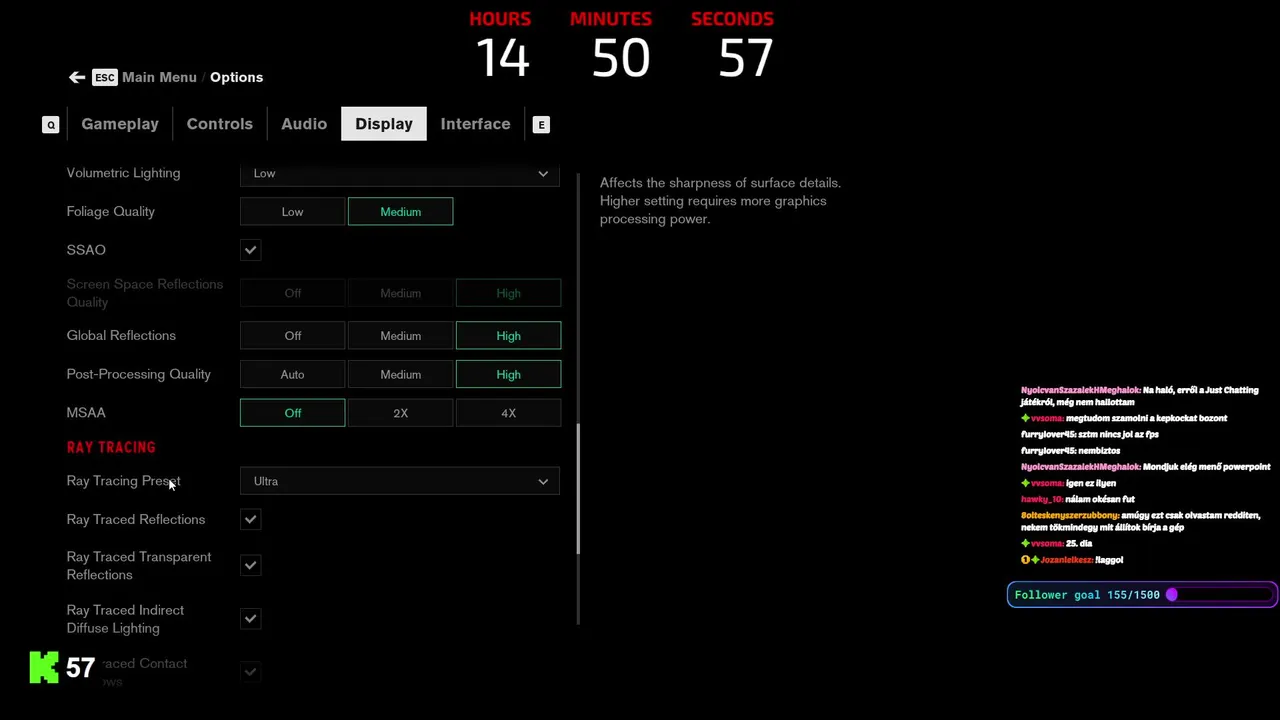
Task: Set Global Reflections to High
Action: [508, 336]
